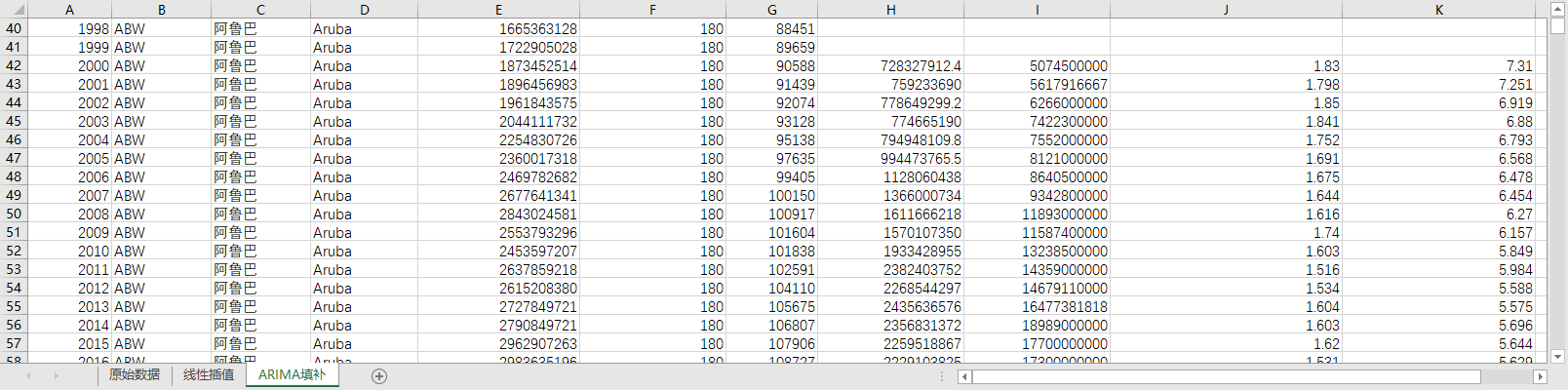Click cell with value 6.27
The height and width of the screenshot is (390, 1568).
[x=1439, y=214]
